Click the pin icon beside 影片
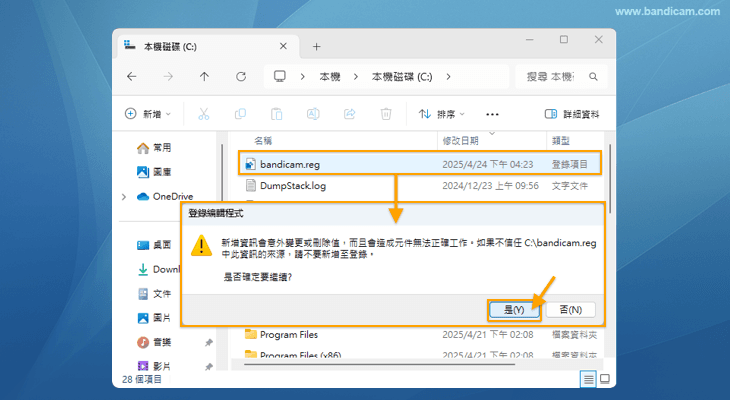Image resolution: width=730 pixels, height=400 pixels. [209, 366]
